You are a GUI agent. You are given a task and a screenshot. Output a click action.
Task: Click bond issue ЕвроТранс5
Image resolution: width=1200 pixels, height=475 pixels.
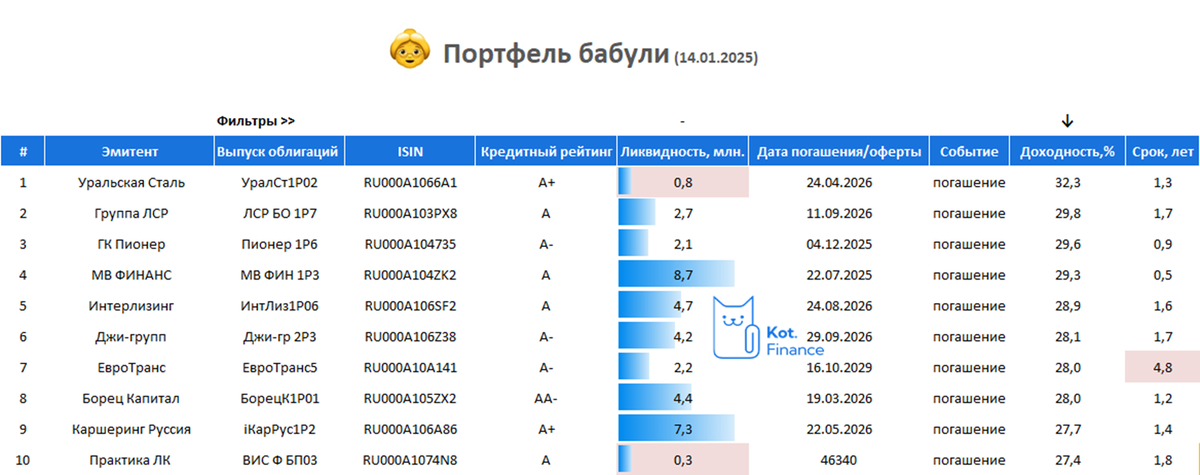[x=279, y=368]
